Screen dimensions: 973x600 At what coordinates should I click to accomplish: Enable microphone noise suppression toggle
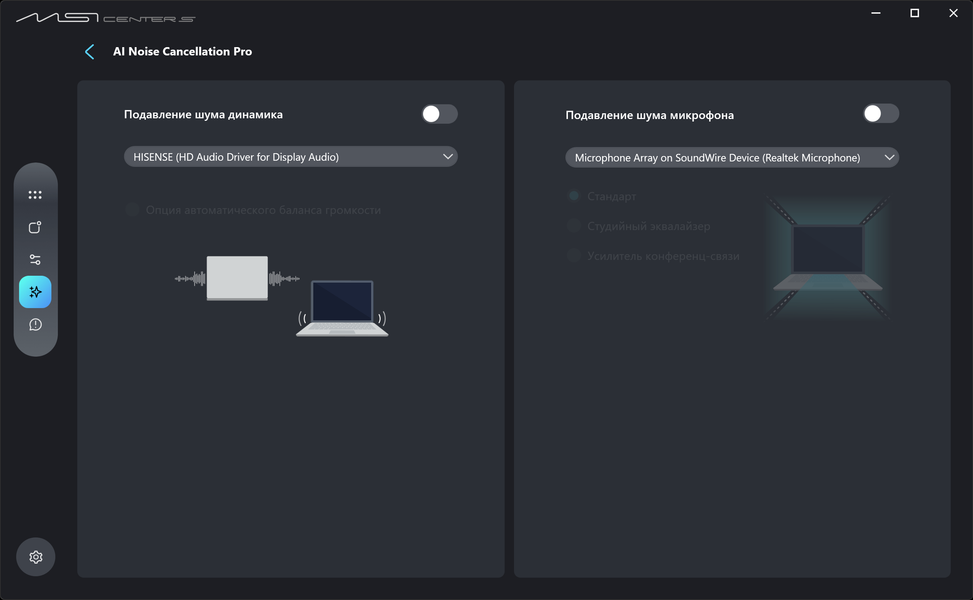(x=881, y=114)
